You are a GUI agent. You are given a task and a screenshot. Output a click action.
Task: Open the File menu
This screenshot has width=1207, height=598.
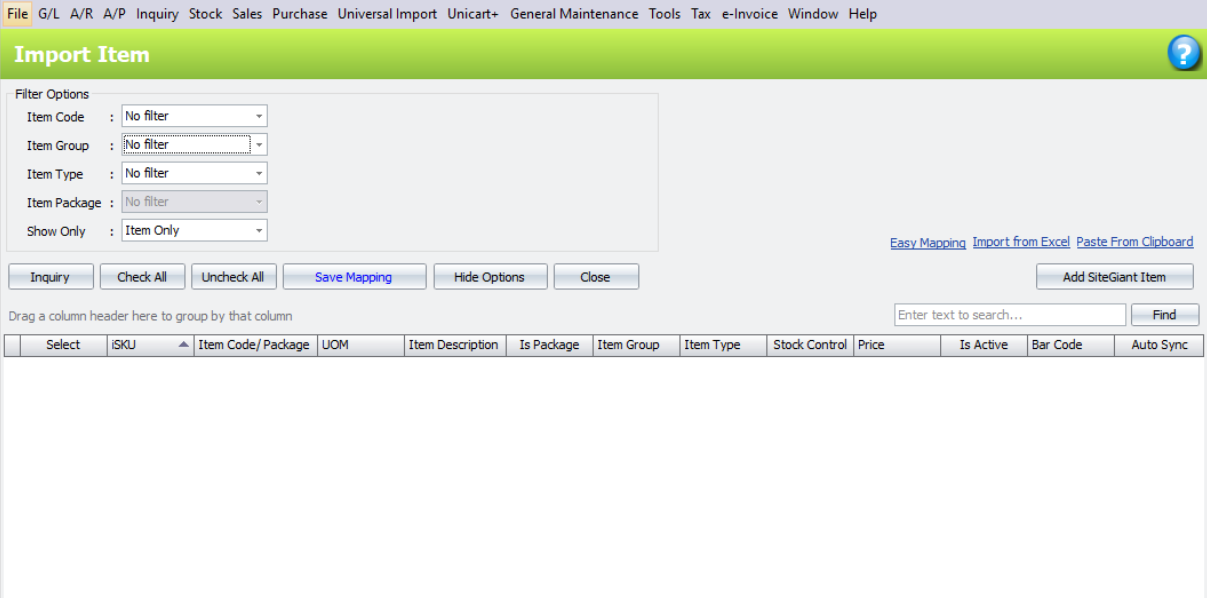tap(17, 14)
